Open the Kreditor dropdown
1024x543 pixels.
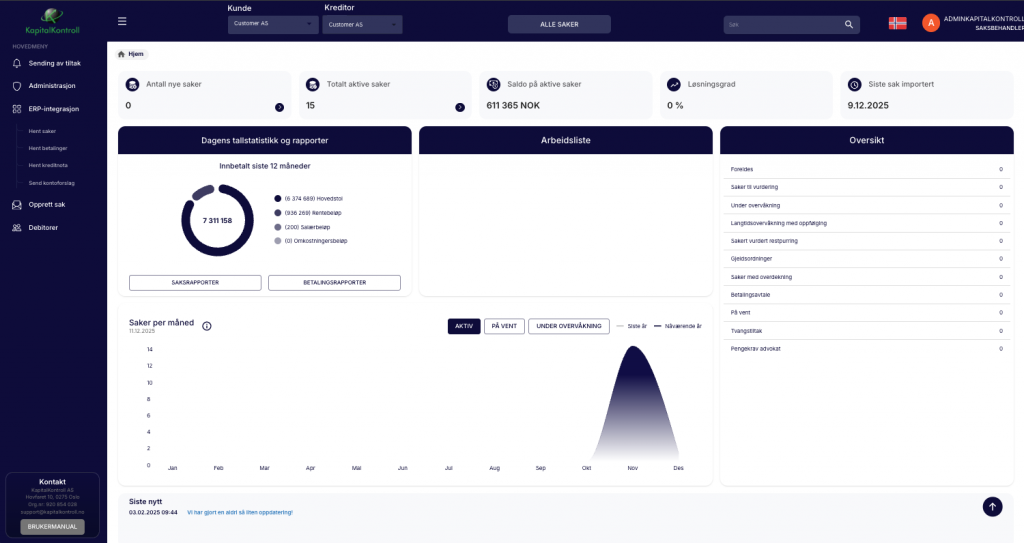click(x=363, y=24)
